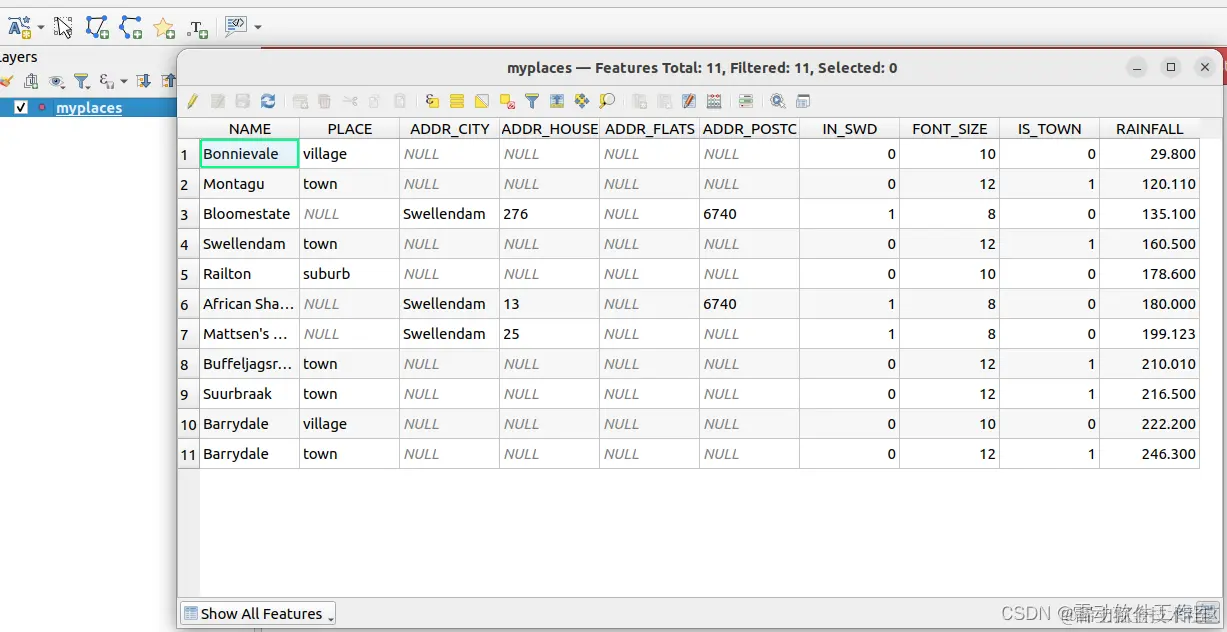1227x632 pixels.
Task: Click the RAINFALL column header
Action: click(1150, 128)
